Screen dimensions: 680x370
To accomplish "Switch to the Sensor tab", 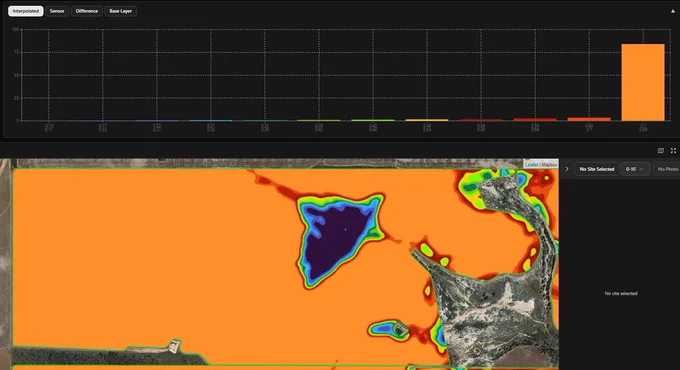I will pos(57,11).
